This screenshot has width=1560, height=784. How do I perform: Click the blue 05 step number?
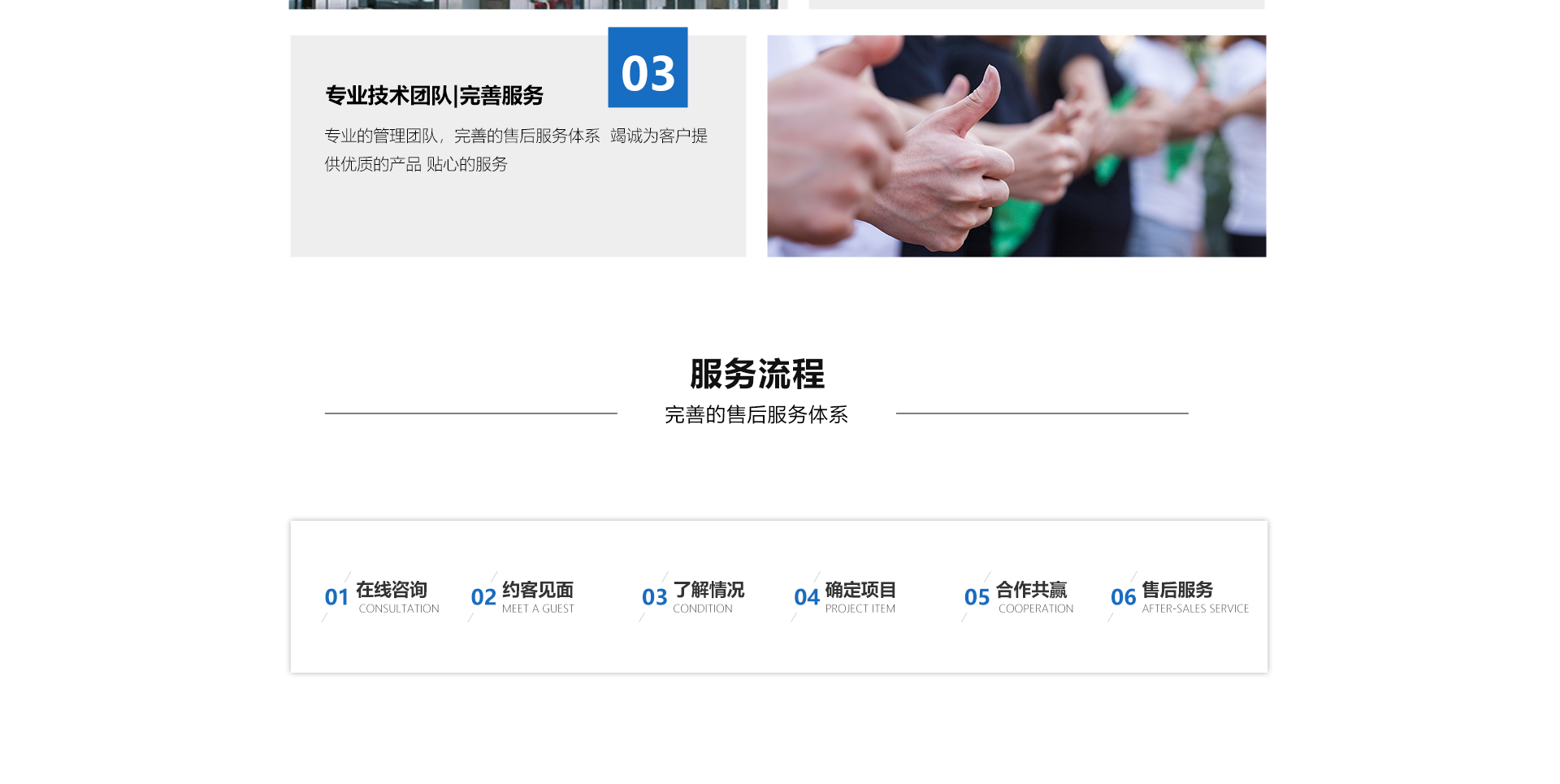(977, 598)
